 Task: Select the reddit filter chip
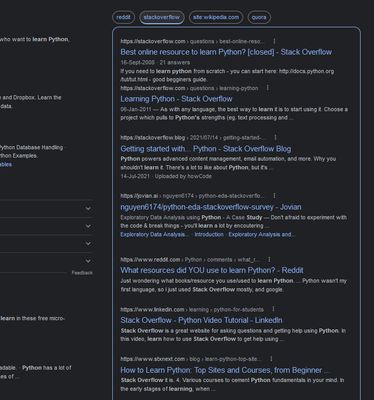[123, 17]
